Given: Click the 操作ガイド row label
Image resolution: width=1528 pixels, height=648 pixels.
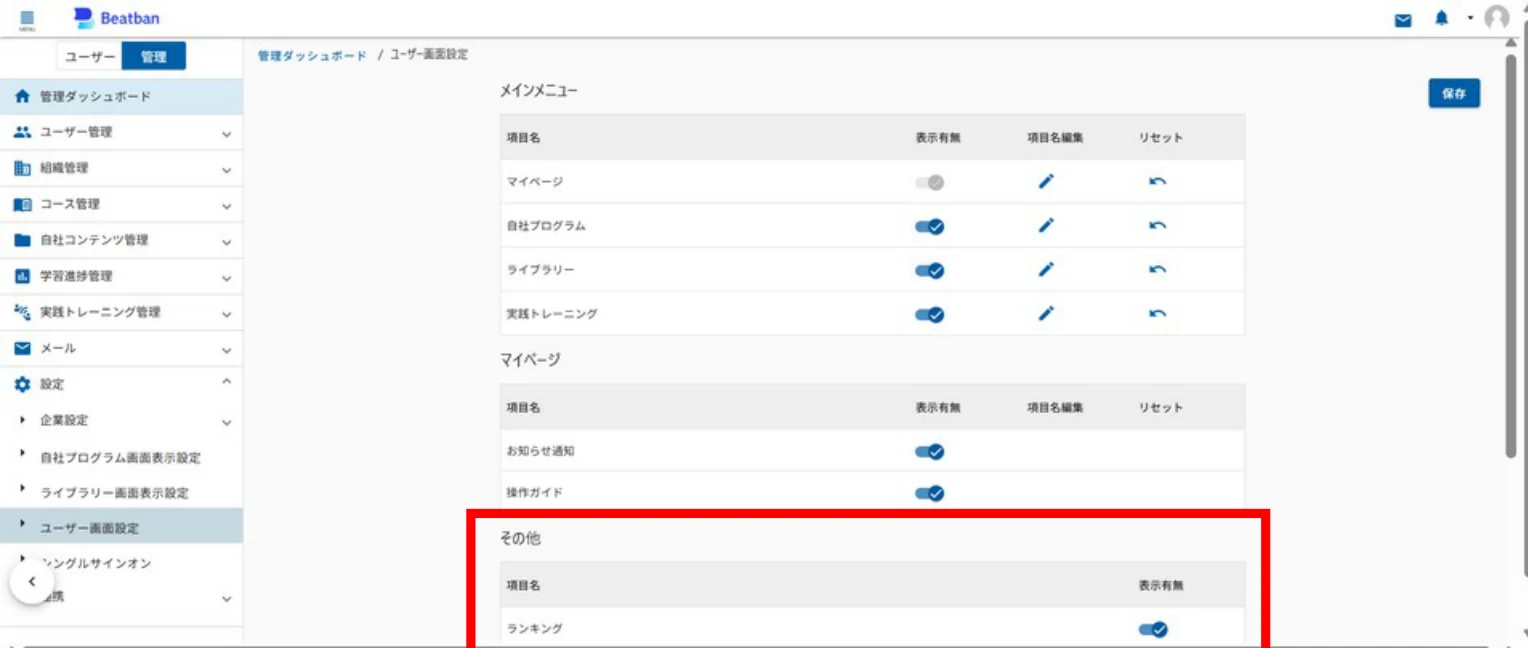Looking at the screenshot, I should click(535, 493).
